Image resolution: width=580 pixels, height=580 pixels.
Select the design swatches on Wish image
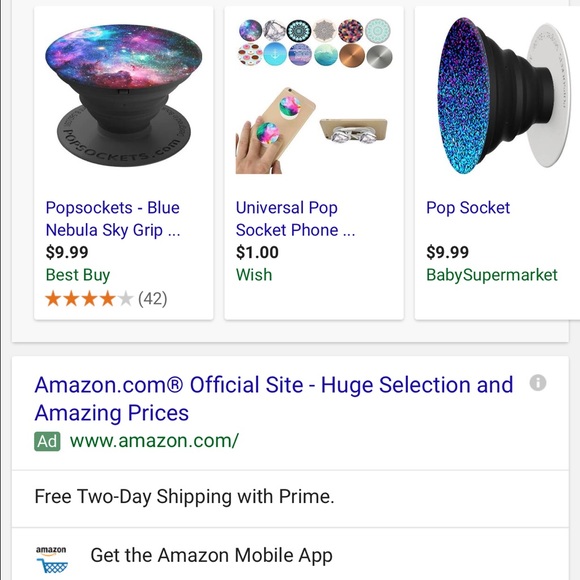pos(315,43)
